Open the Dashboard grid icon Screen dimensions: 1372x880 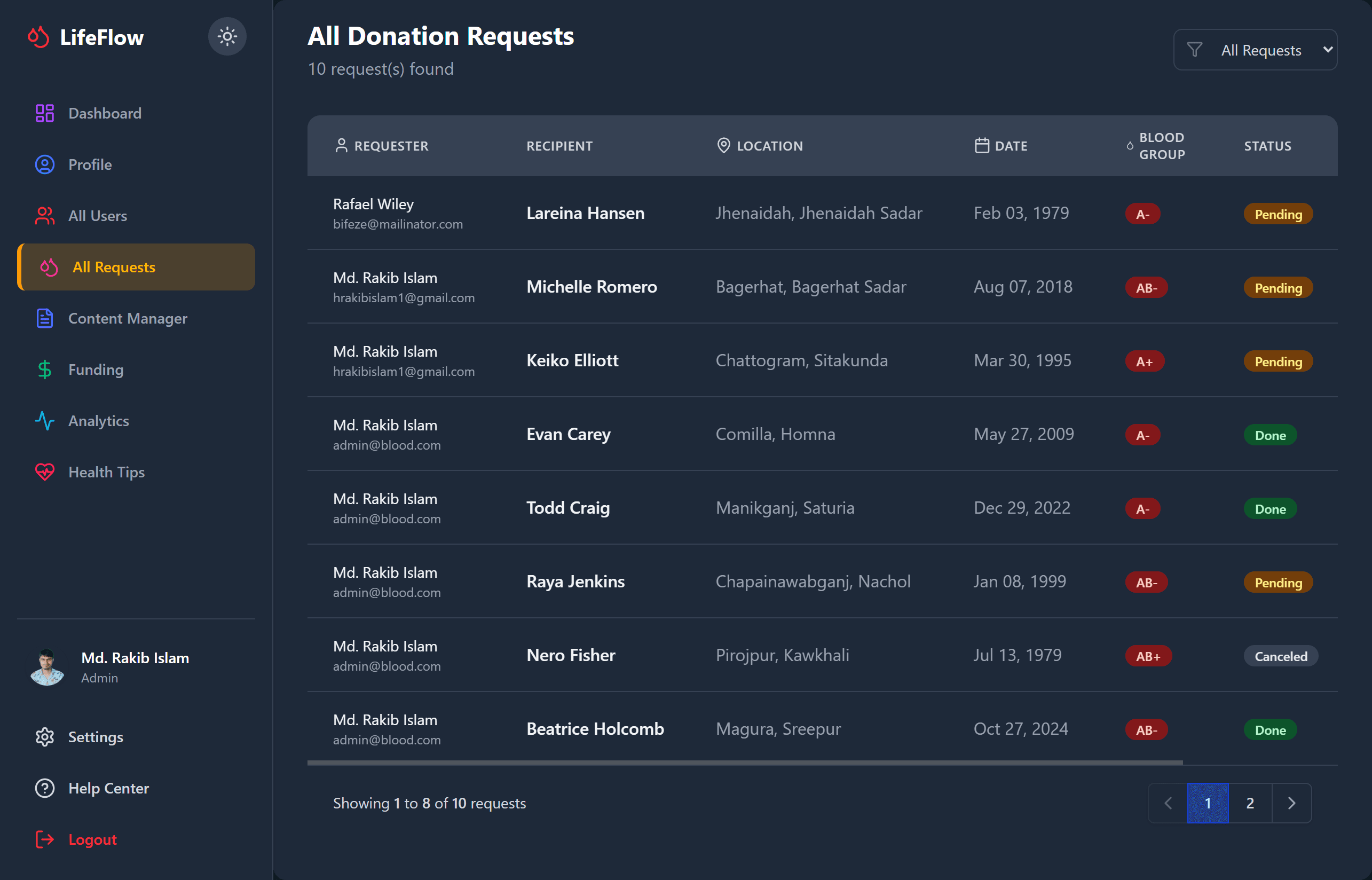tap(44, 113)
